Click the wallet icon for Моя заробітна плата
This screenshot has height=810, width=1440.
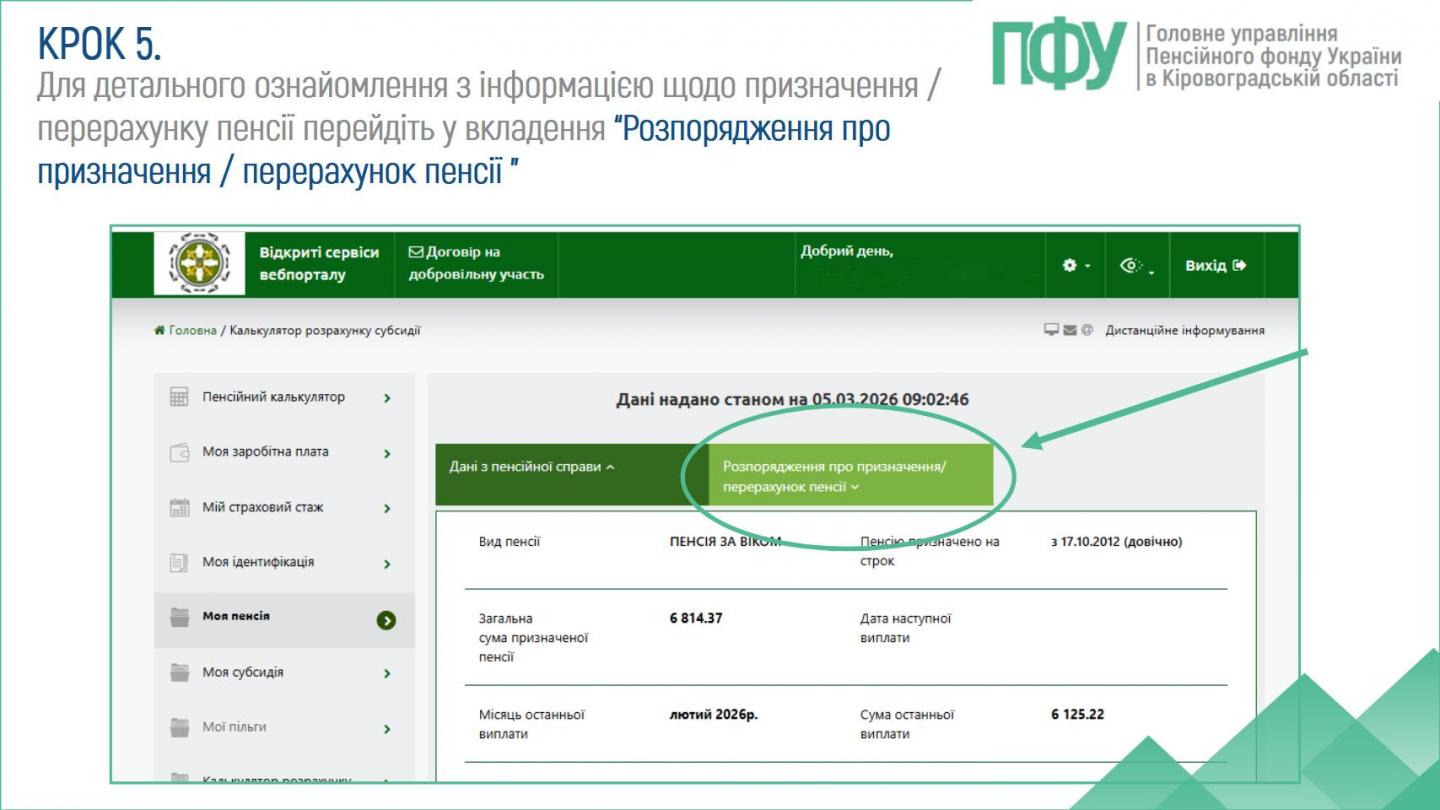pos(177,452)
